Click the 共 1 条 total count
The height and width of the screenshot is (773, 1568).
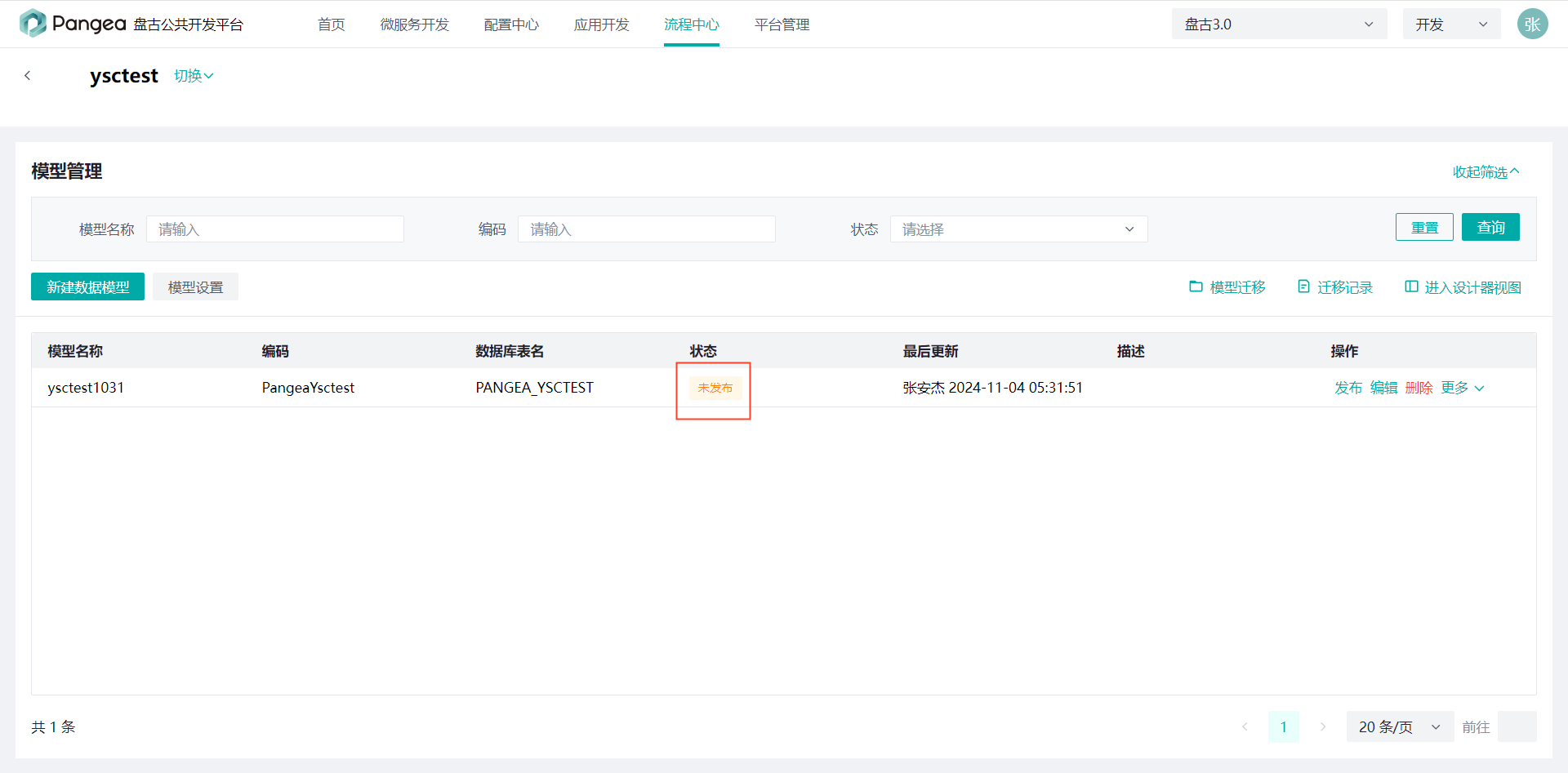pyautogui.click(x=53, y=726)
